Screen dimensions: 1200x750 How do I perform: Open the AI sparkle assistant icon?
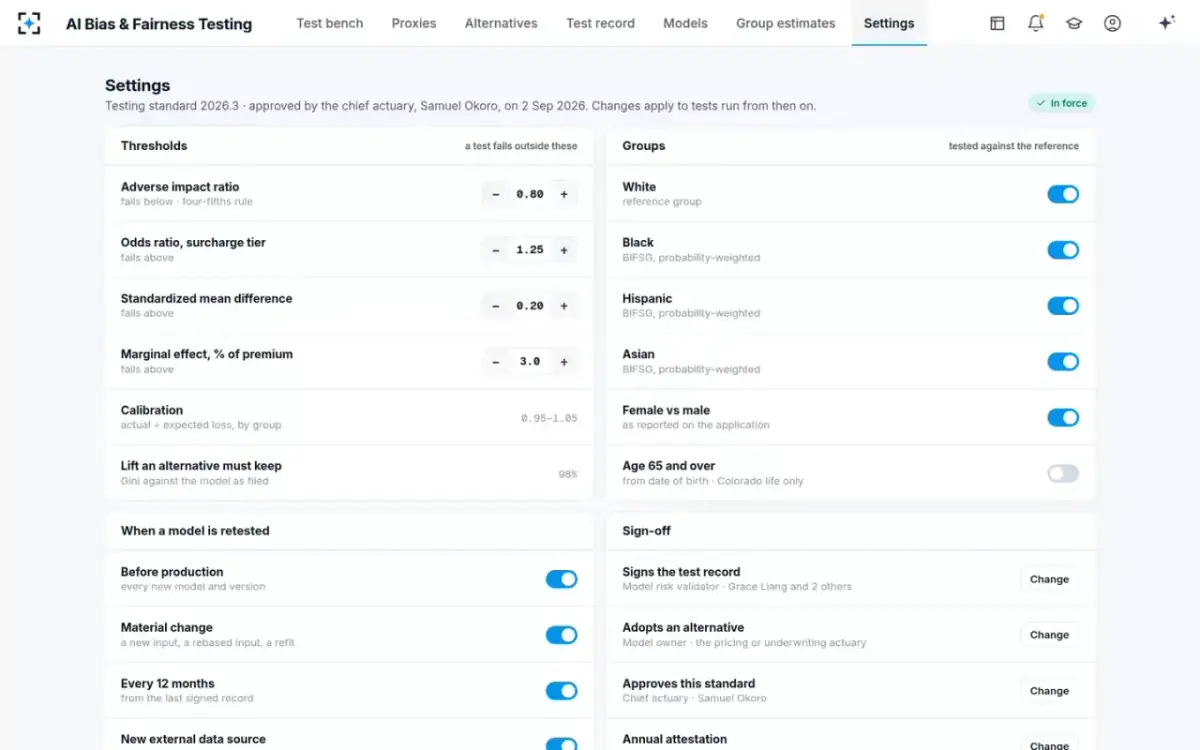1166,23
